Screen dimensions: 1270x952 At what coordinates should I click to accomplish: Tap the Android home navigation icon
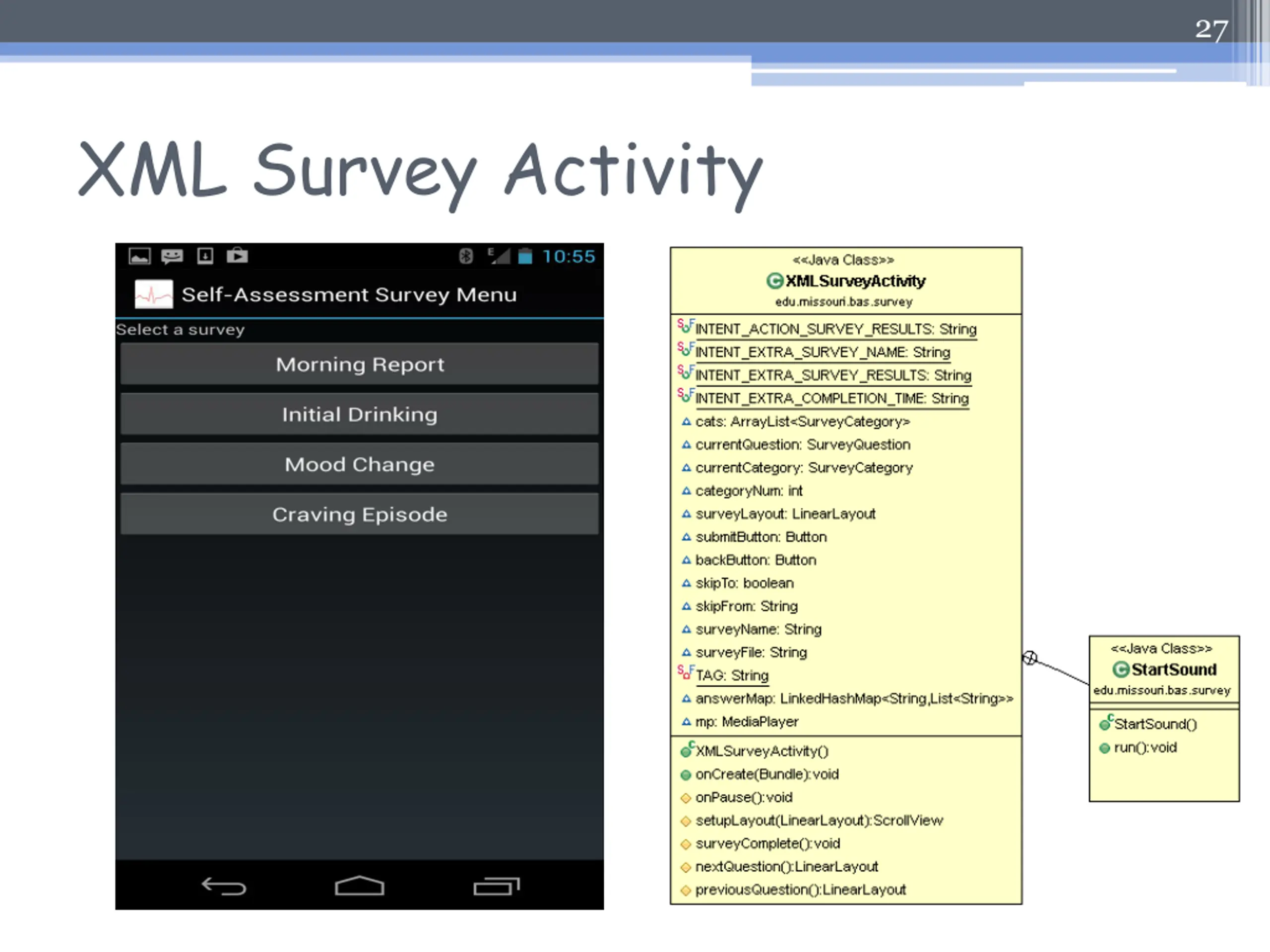pyautogui.click(x=359, y=886)
